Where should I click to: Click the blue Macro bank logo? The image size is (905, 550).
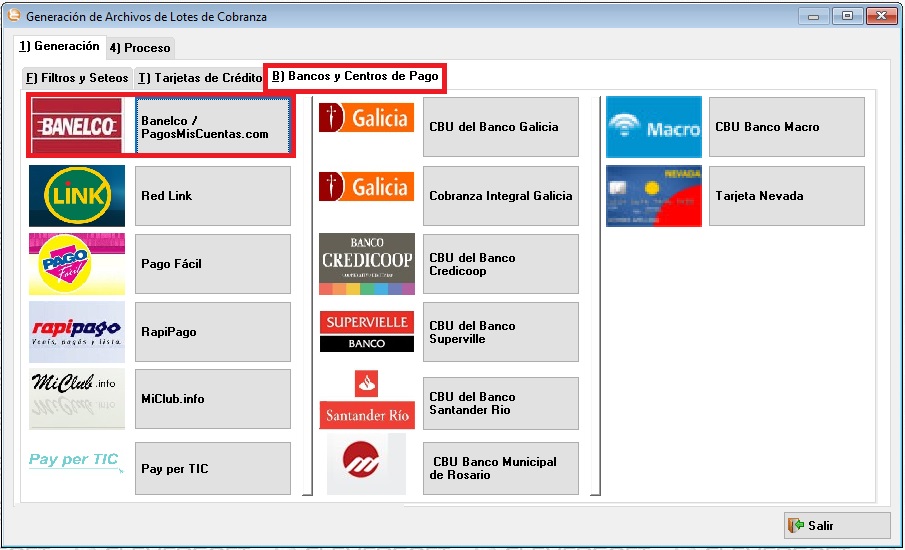click(653, 127)
